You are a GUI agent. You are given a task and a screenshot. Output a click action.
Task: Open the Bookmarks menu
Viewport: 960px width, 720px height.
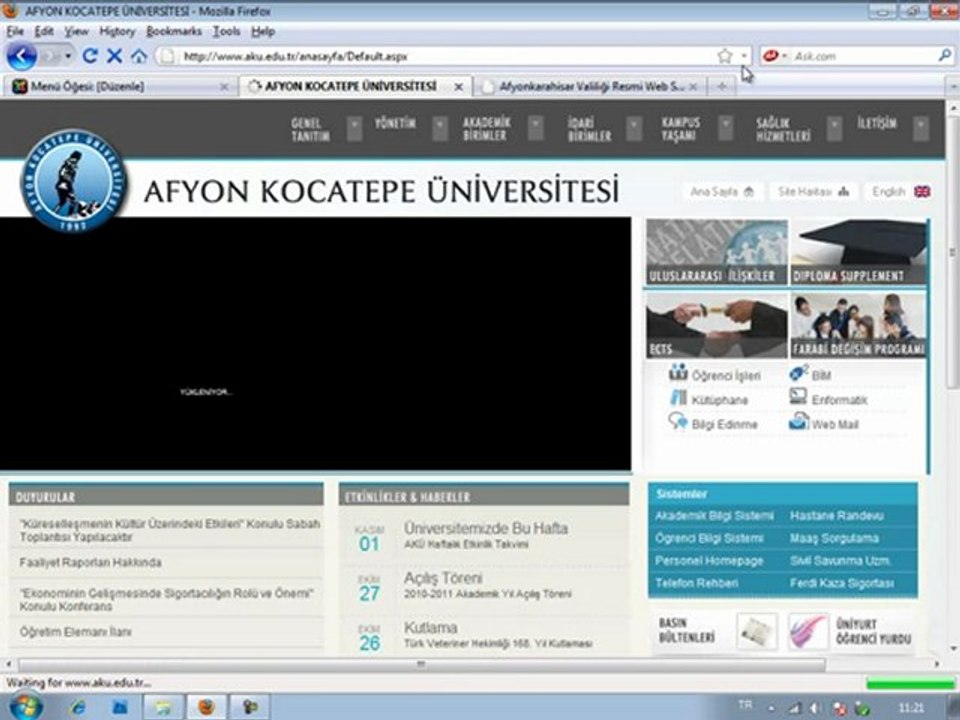tap(173, 31)
